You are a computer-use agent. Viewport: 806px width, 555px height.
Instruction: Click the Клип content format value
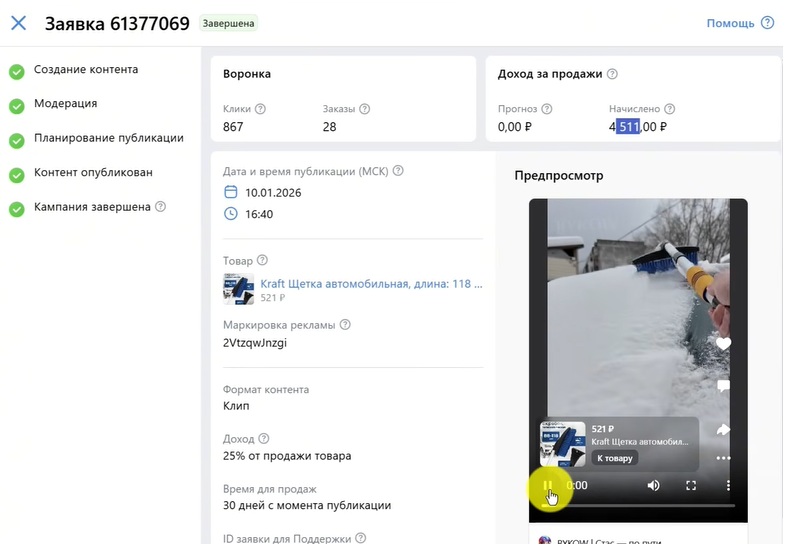(236, 406)
